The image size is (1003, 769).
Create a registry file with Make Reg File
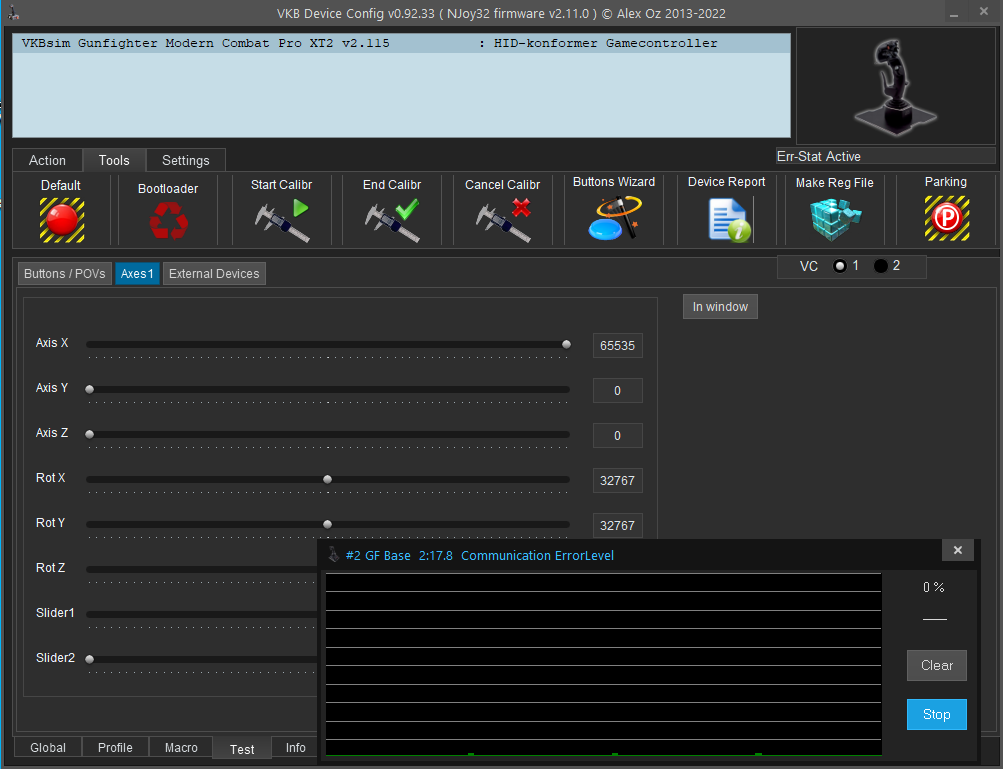(835, 219)
